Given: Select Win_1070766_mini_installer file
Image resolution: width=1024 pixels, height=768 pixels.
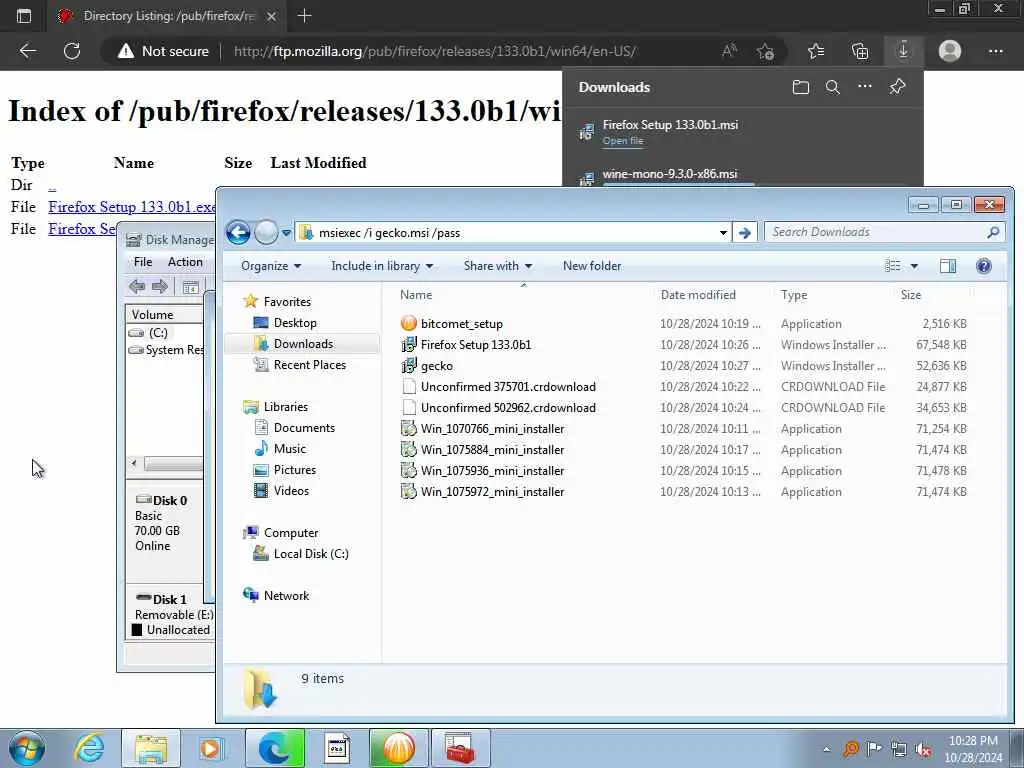Looking at the screenshot, I should 492,429.
